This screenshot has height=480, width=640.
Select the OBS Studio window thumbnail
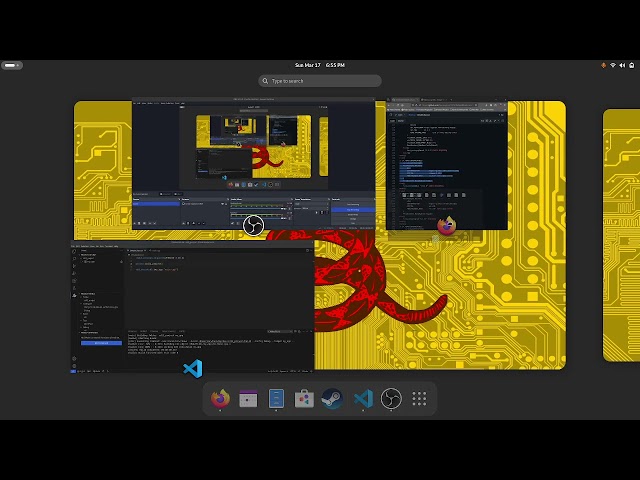point(253,163)
